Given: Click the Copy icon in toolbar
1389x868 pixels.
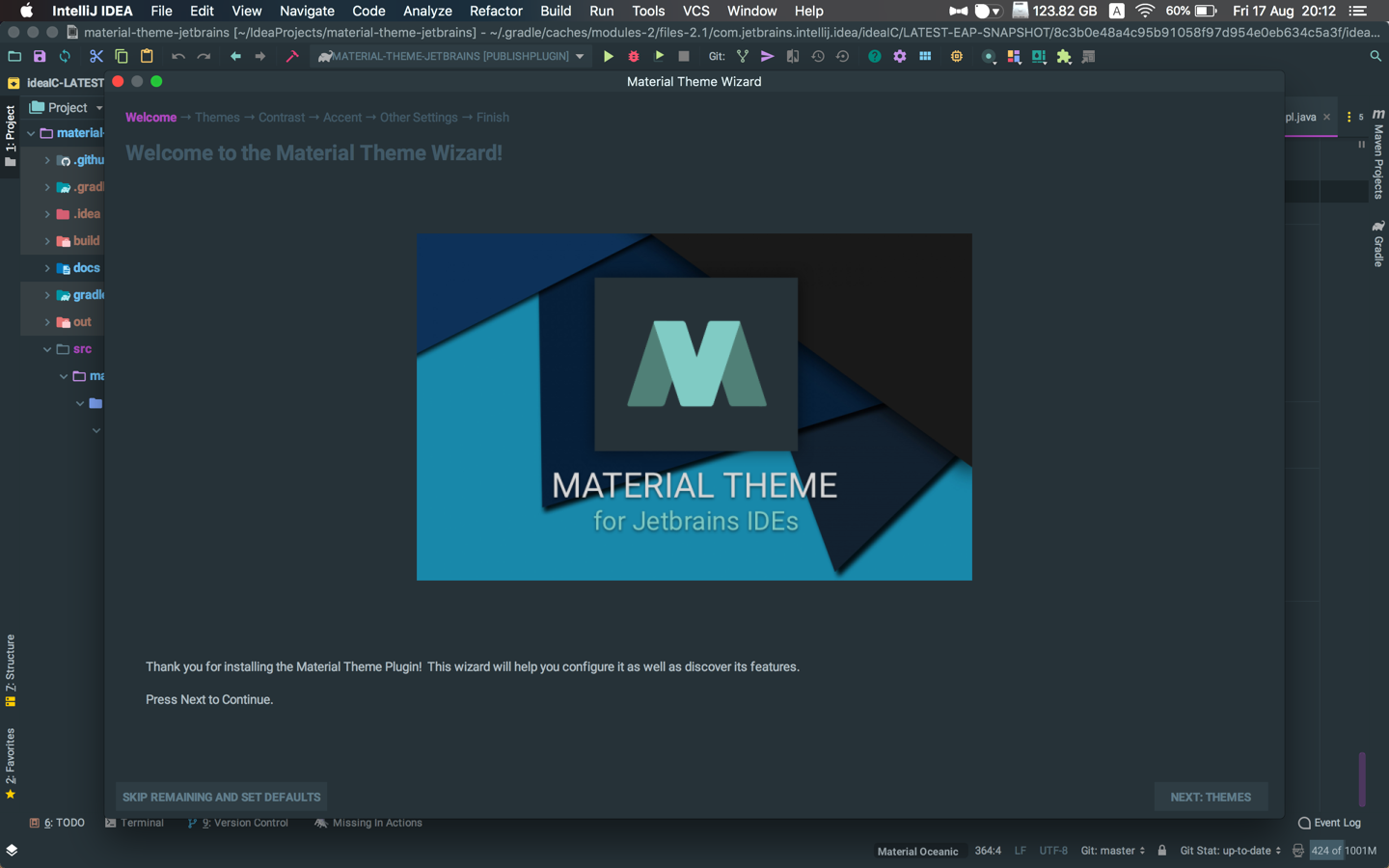Looking at the screenshot, I should click(122, 57).
